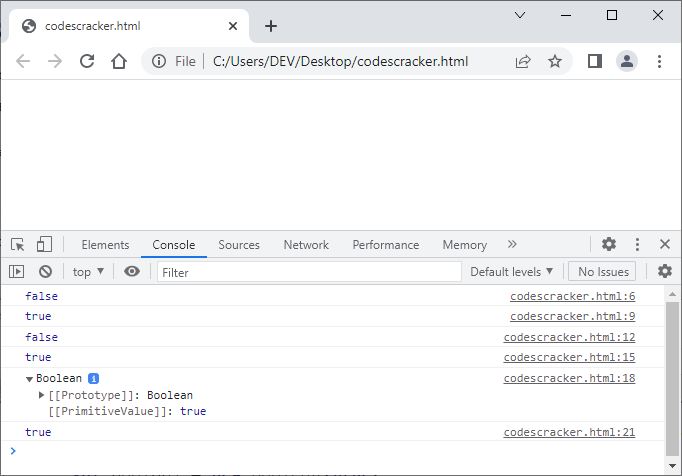Screen dimensions: 682x476
Task: Click the console scrollbar up arrow
Action: [672, 294]
